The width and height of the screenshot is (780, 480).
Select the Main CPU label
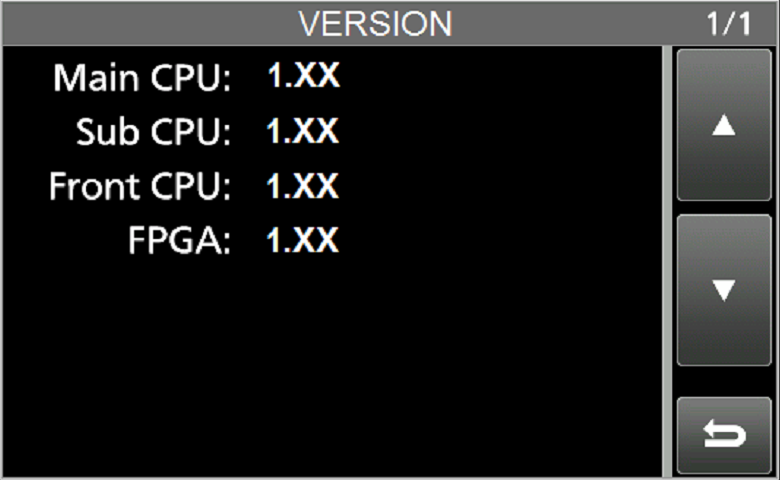pyautogui.click(x=141, y=78)
